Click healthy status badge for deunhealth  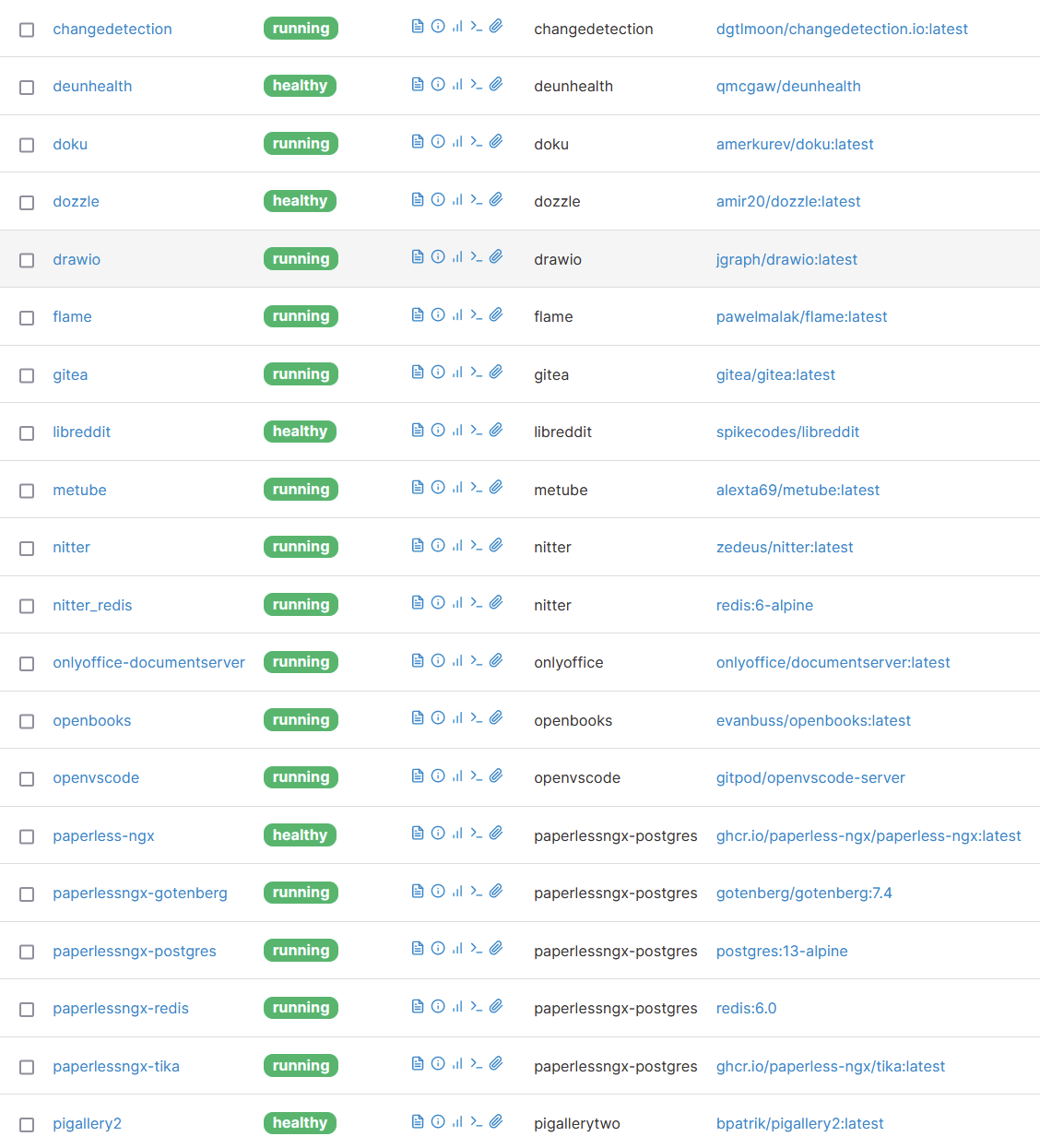300,86
